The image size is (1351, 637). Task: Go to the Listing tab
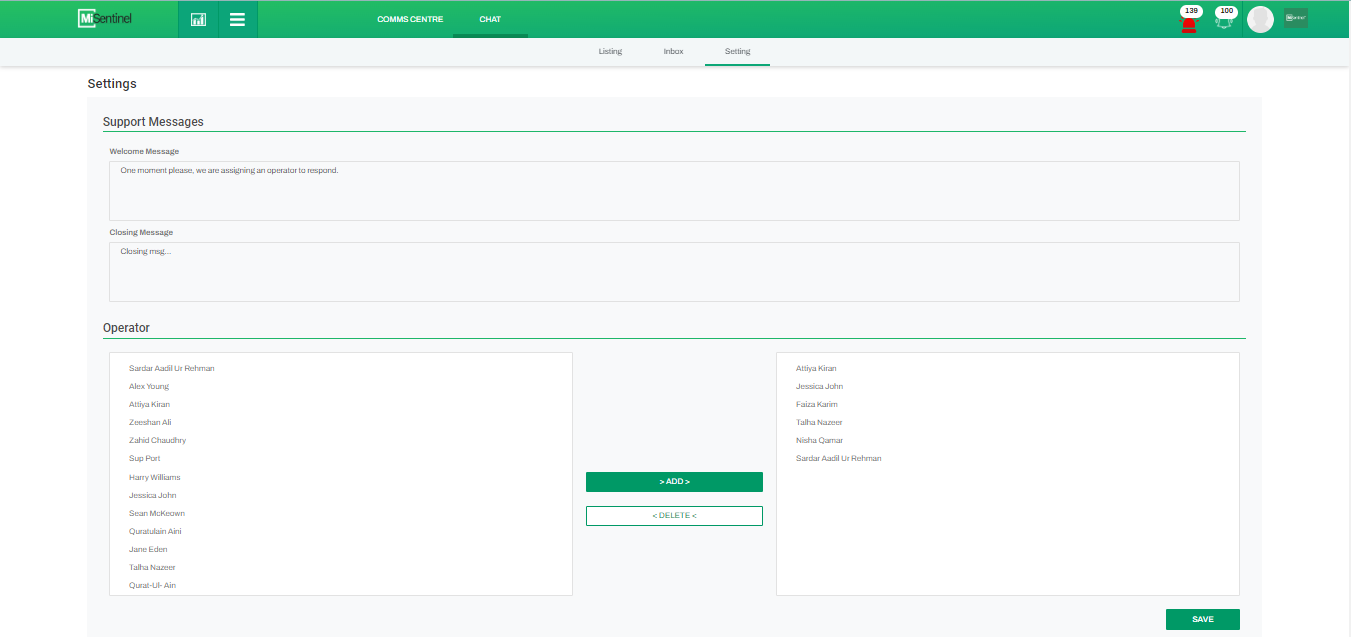pos(610,51)
